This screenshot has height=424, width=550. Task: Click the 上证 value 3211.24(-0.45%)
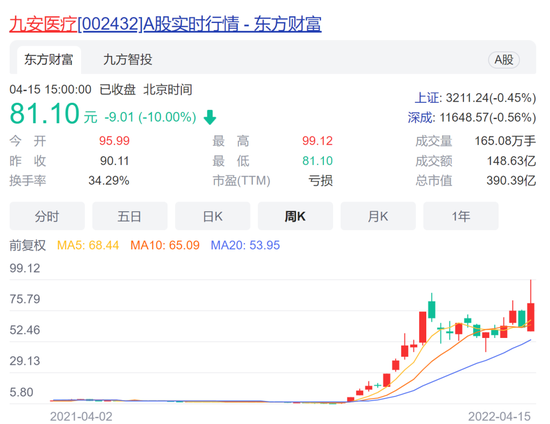tap(491, 98)
